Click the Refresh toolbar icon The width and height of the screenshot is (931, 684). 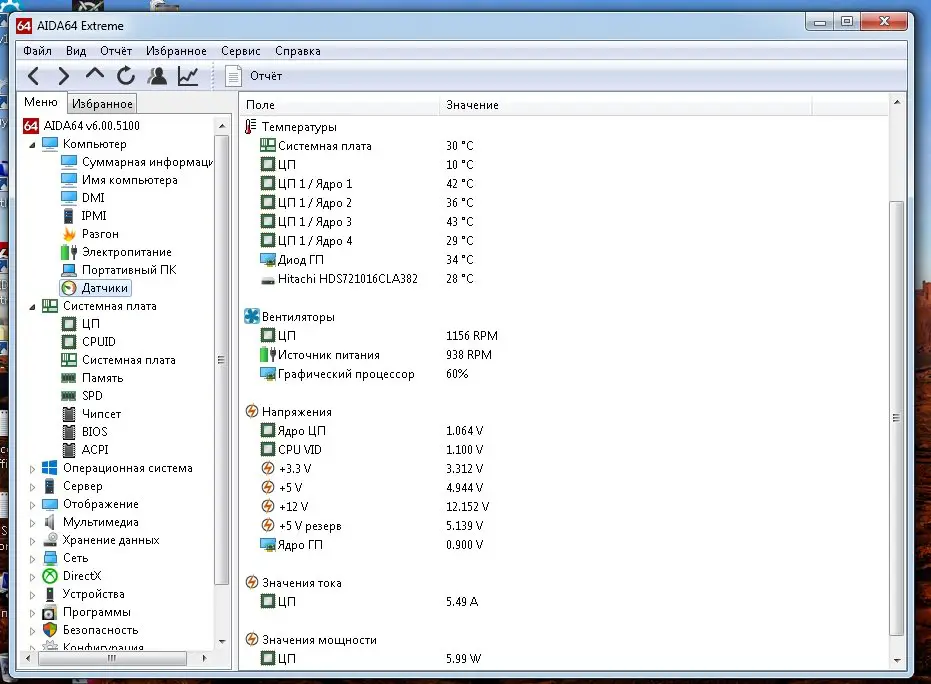pyautogui.click(x=126, y=76)
